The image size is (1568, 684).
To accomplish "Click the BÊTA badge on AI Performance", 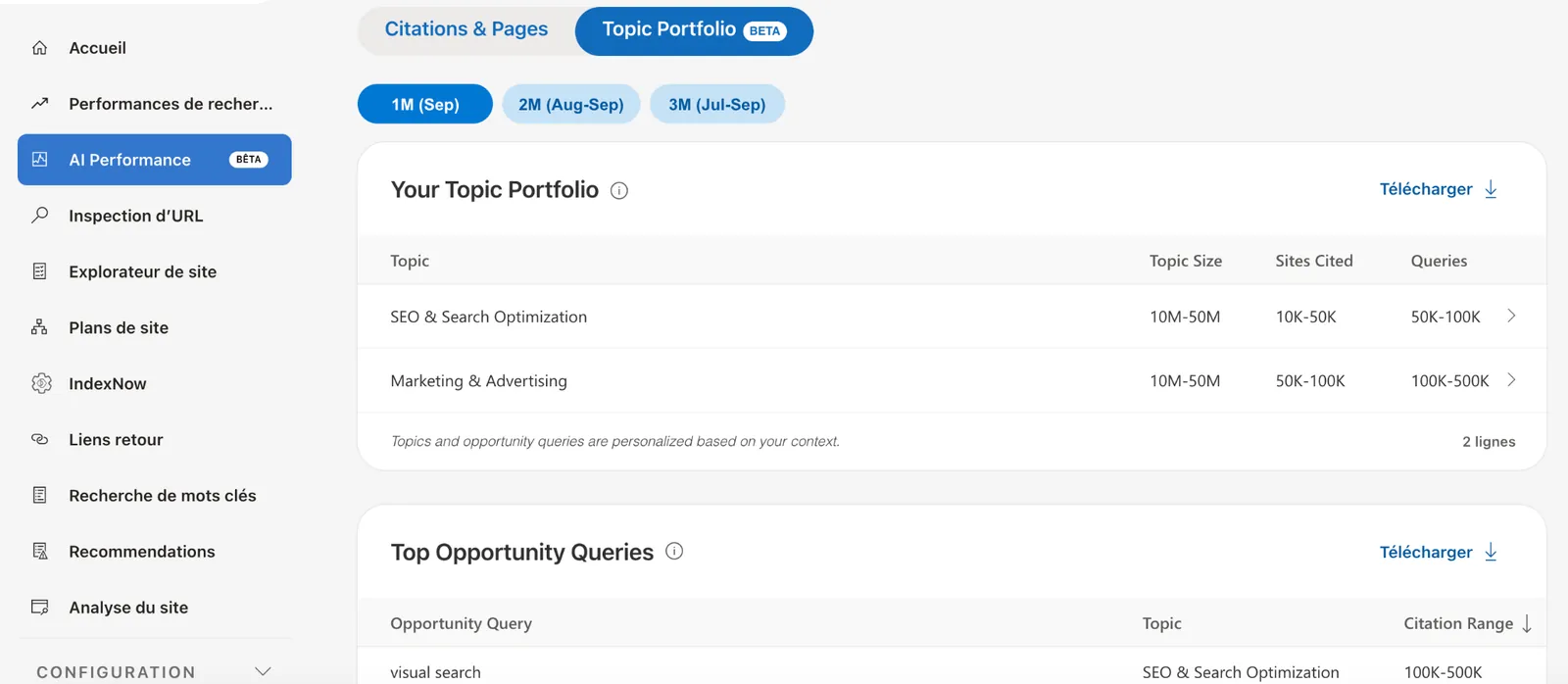I will (248, 160).
